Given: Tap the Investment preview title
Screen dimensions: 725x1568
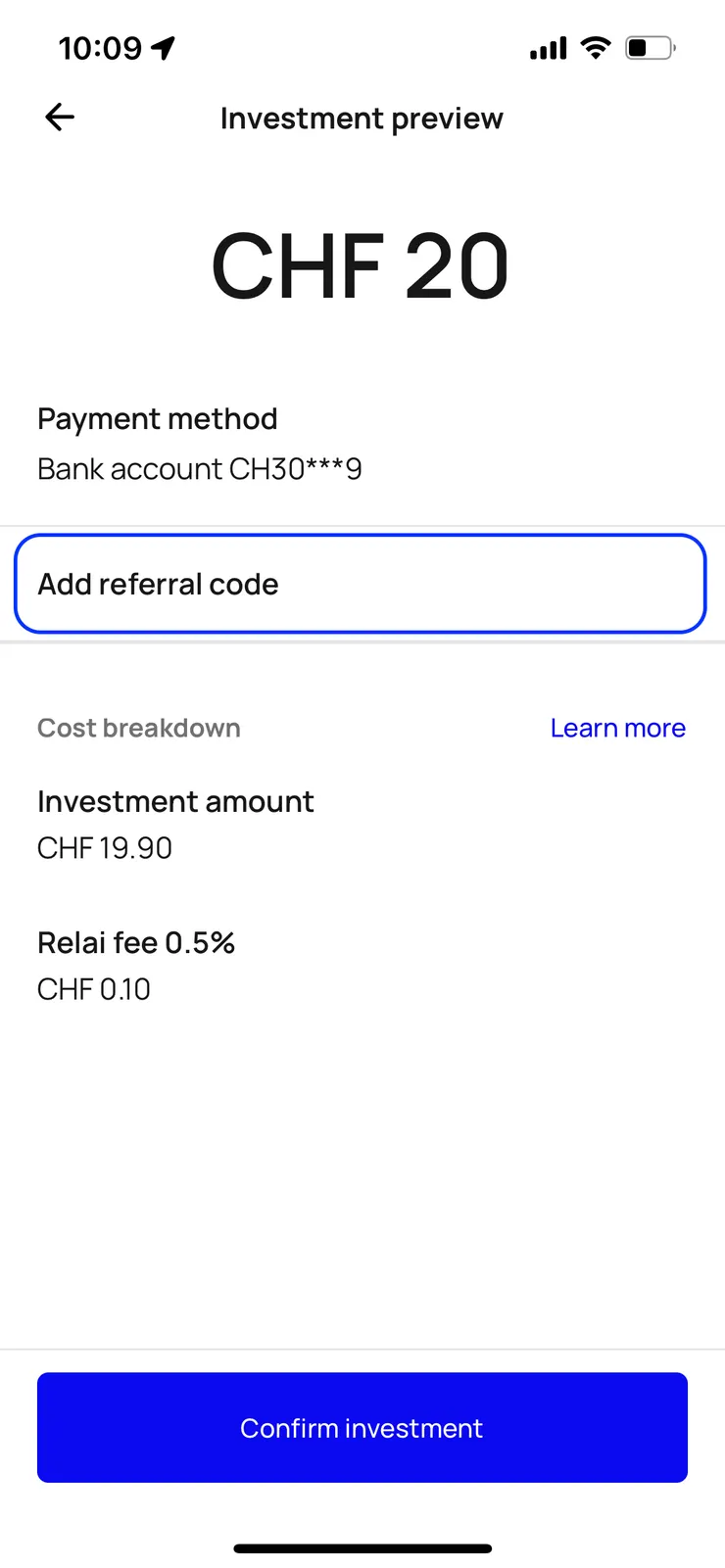Looking at the screenshot, I should tap(362, 119).
